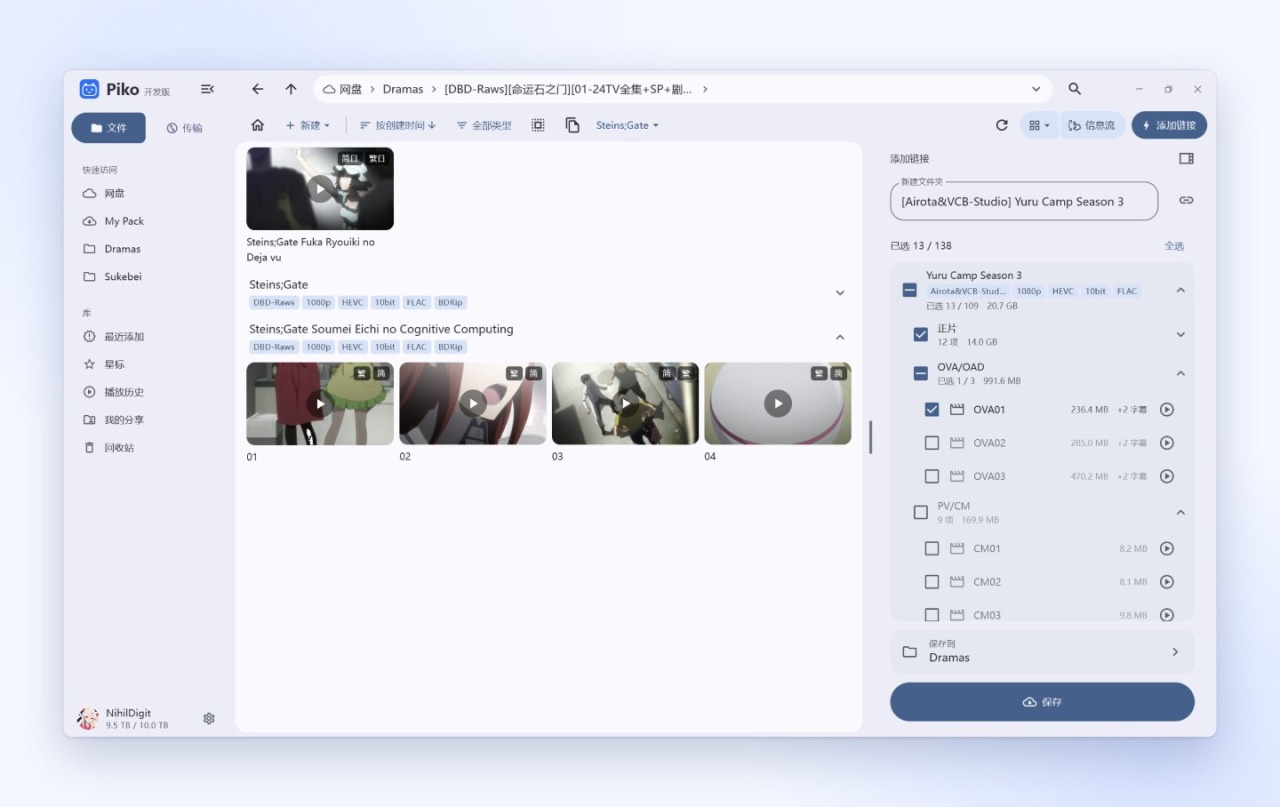
Task: Open the Steins;Gate filter dropdown
Action: [x=627, y=125]
